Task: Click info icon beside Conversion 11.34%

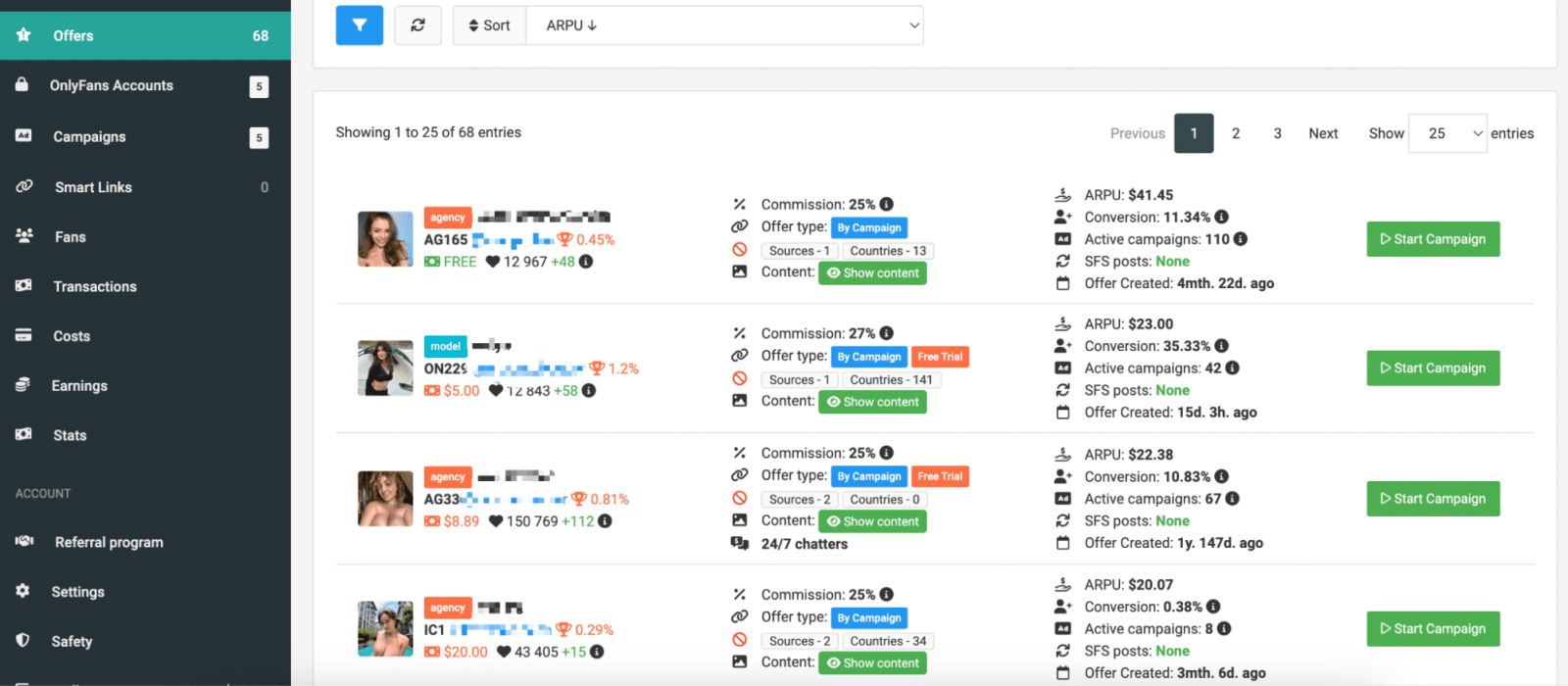Action: tap(1221, 217)
